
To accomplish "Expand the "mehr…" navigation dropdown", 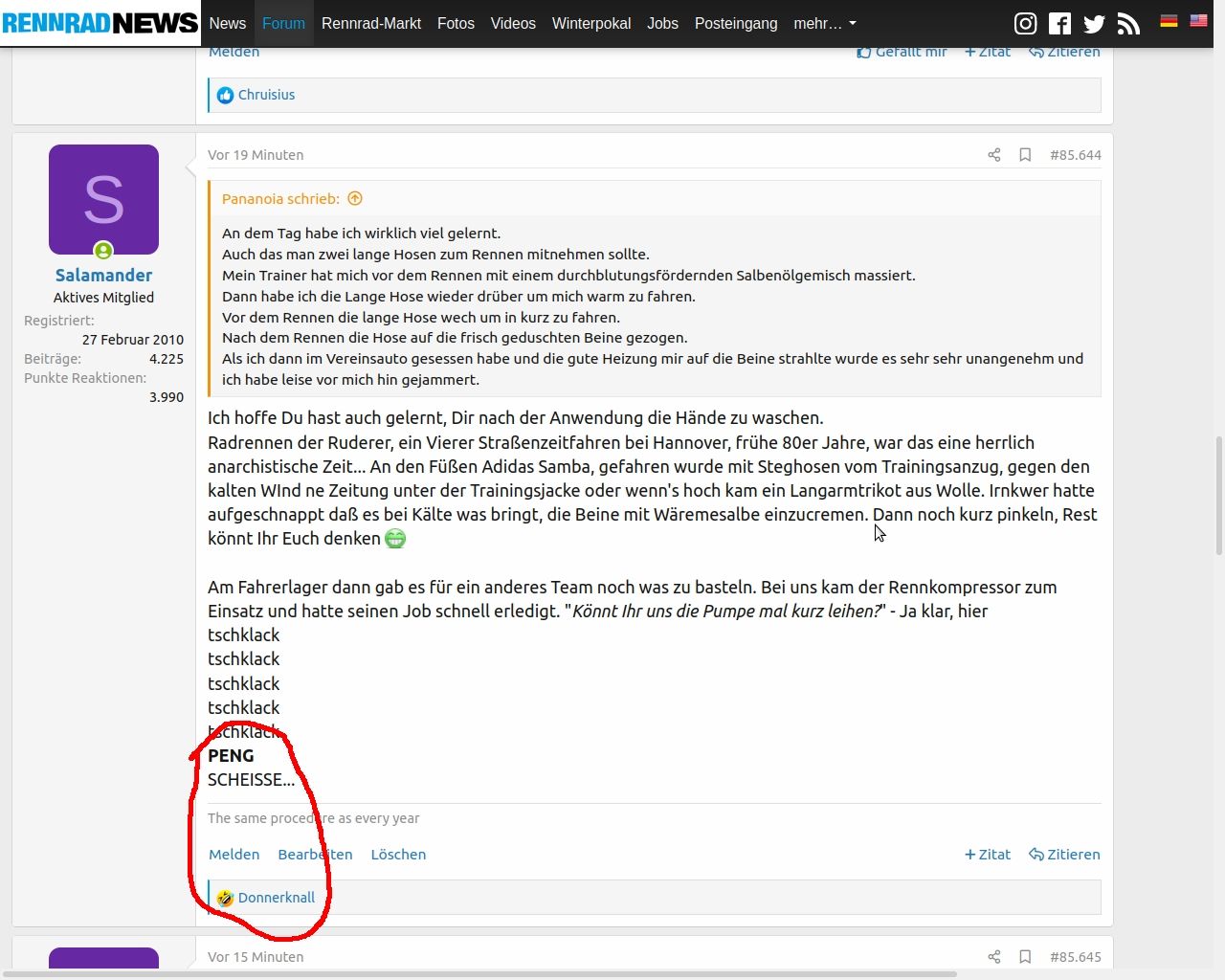I will click(x=824, y=24).
